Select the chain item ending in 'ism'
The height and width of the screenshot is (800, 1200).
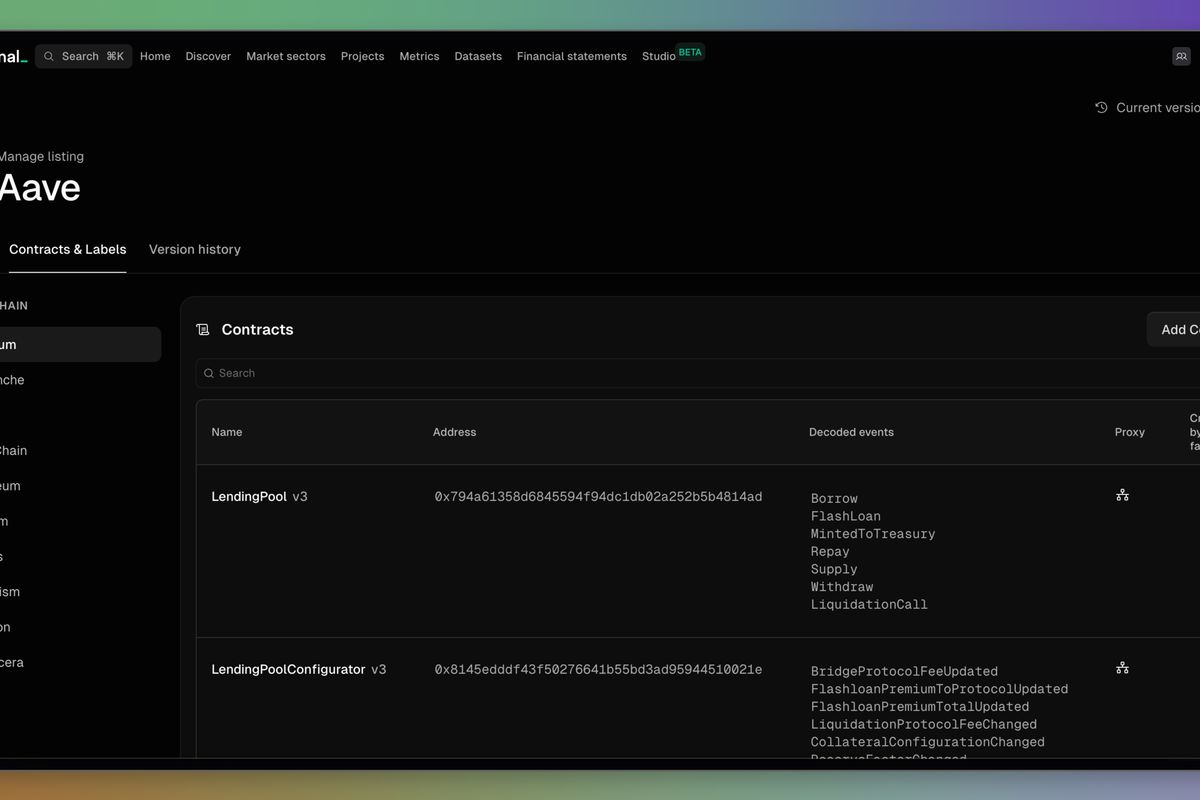[x=10, y=592]
